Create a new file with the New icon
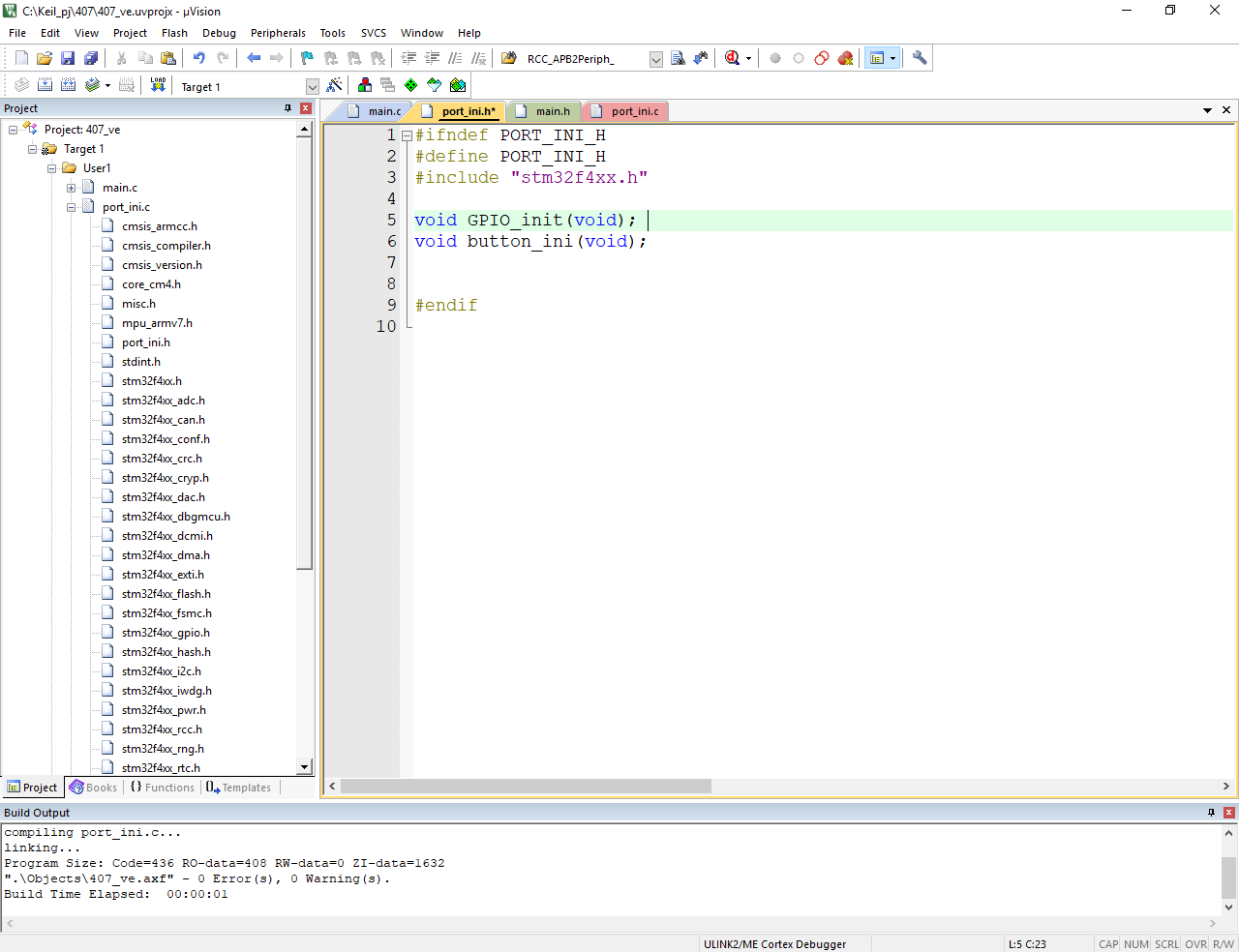1239x952 pixels. click(x=21, y=58)
